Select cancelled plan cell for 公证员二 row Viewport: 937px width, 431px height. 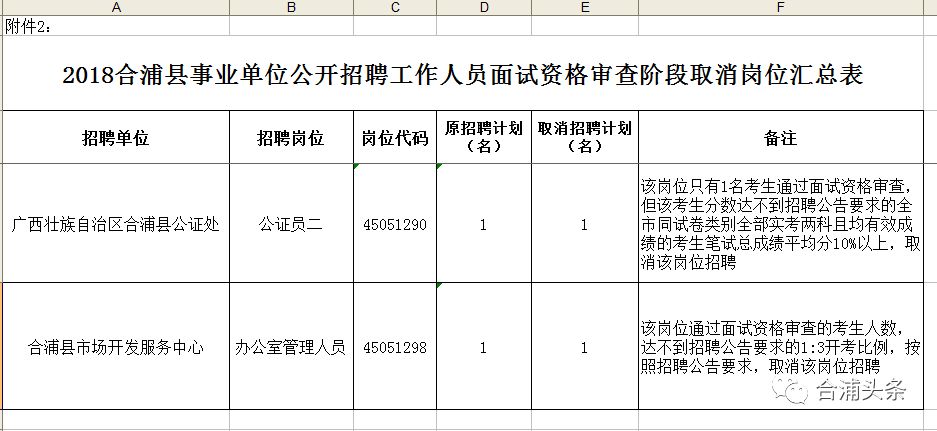coord(585,223)
